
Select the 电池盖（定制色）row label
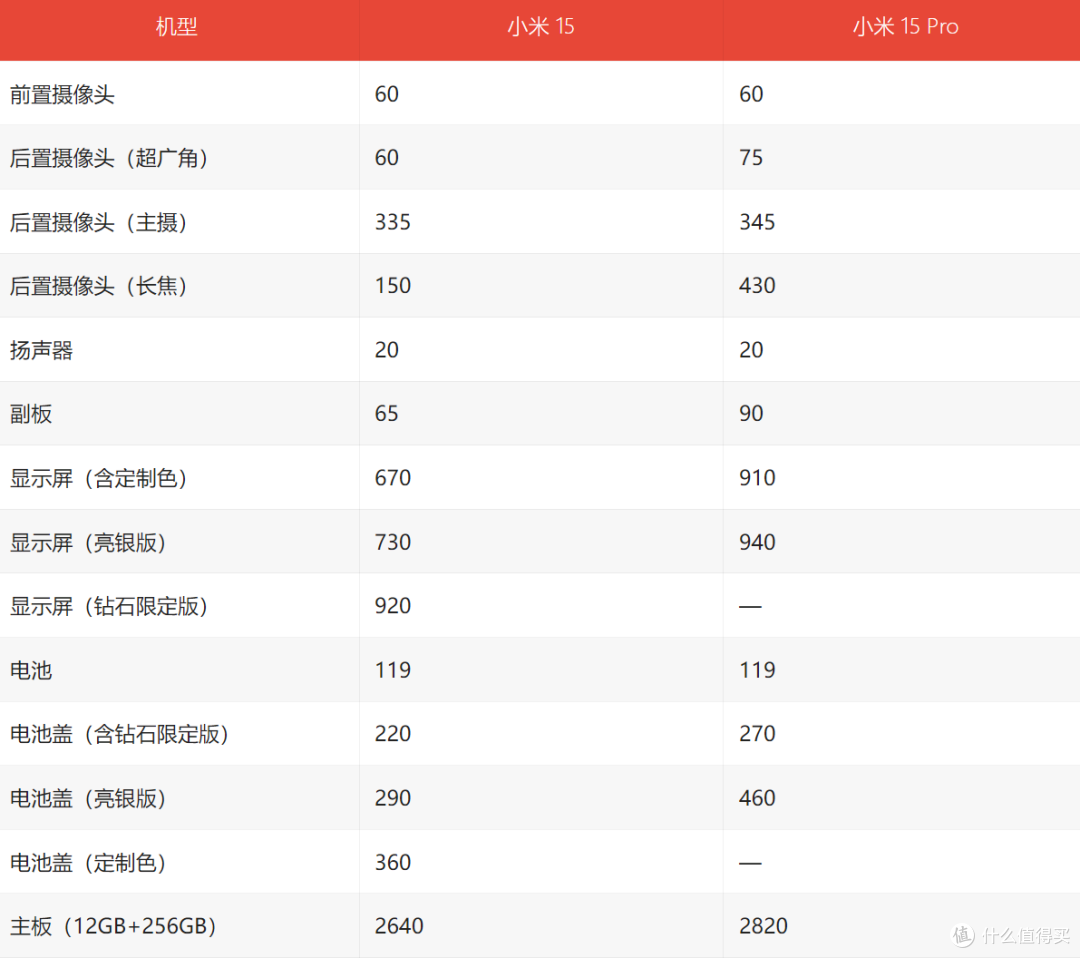(88, 862)
